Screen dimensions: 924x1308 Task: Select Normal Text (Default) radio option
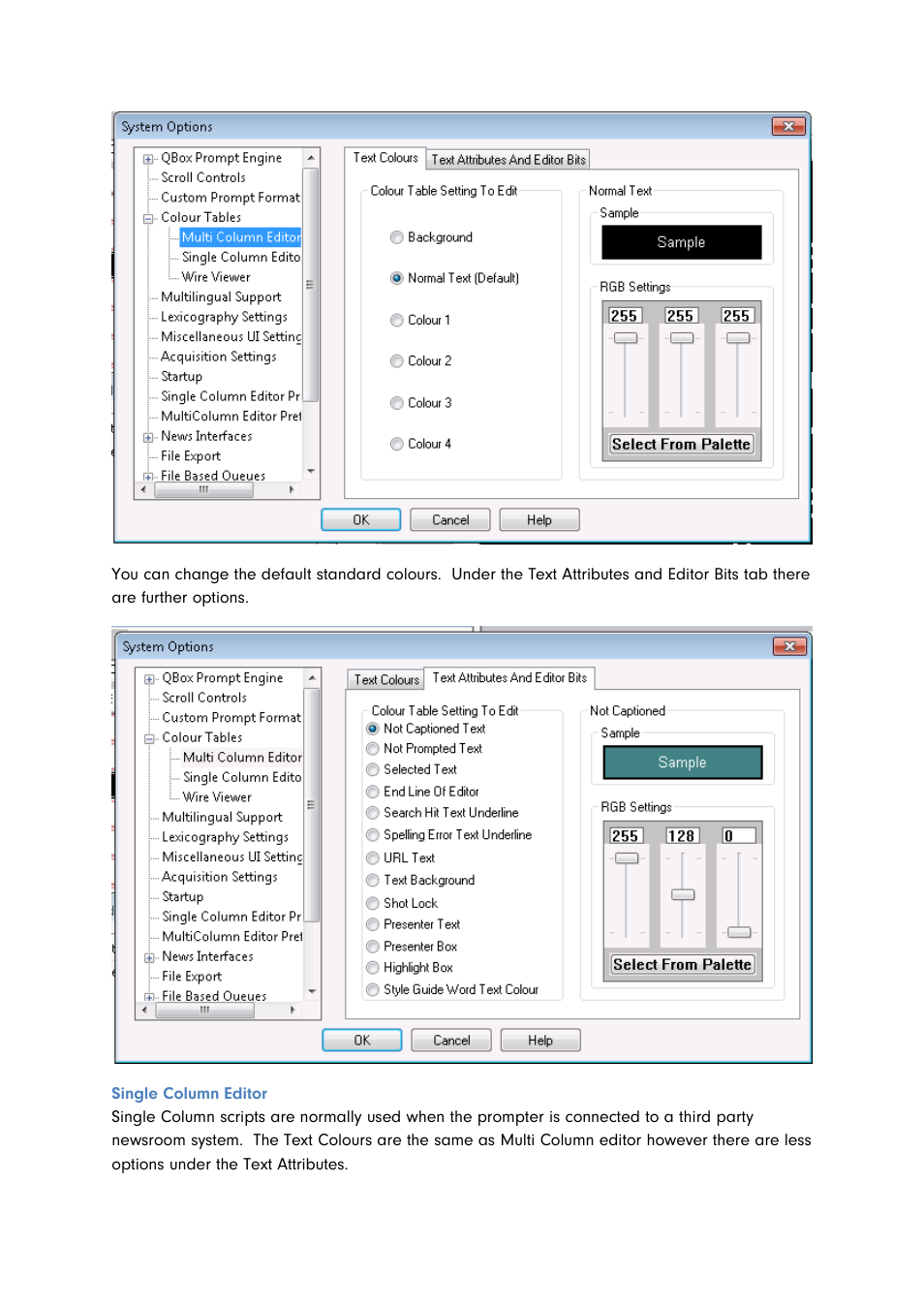tap(396, 278)
